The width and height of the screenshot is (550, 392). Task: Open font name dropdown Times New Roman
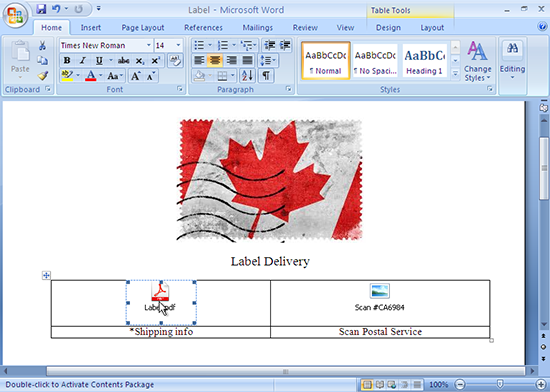[x=148, y=45]
